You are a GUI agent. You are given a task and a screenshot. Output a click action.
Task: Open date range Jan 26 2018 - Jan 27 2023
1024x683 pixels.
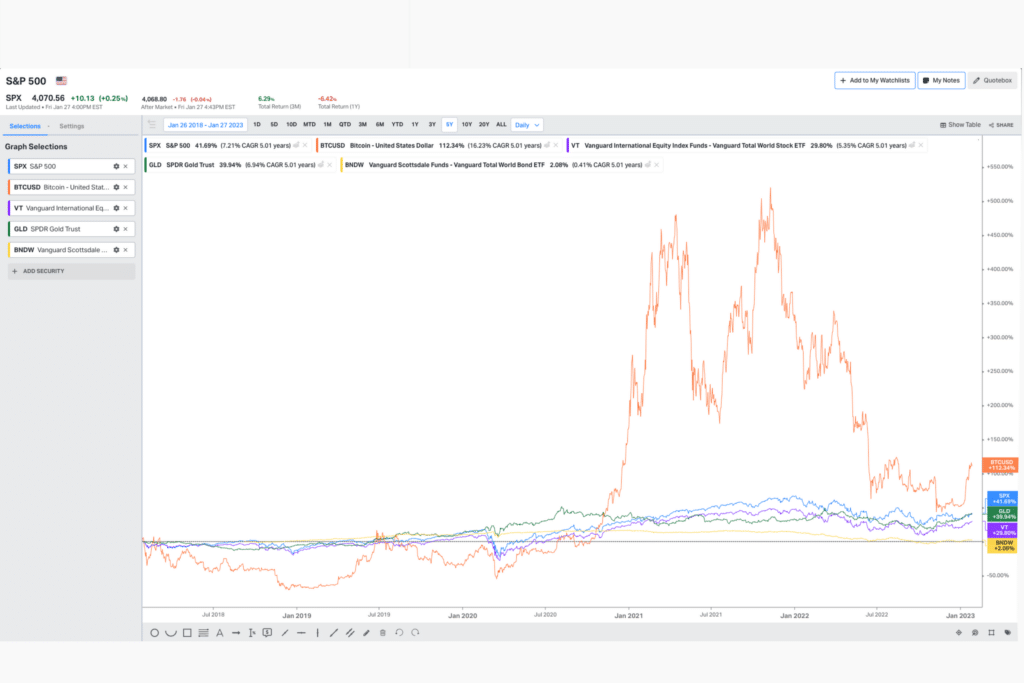coord(205,125)
